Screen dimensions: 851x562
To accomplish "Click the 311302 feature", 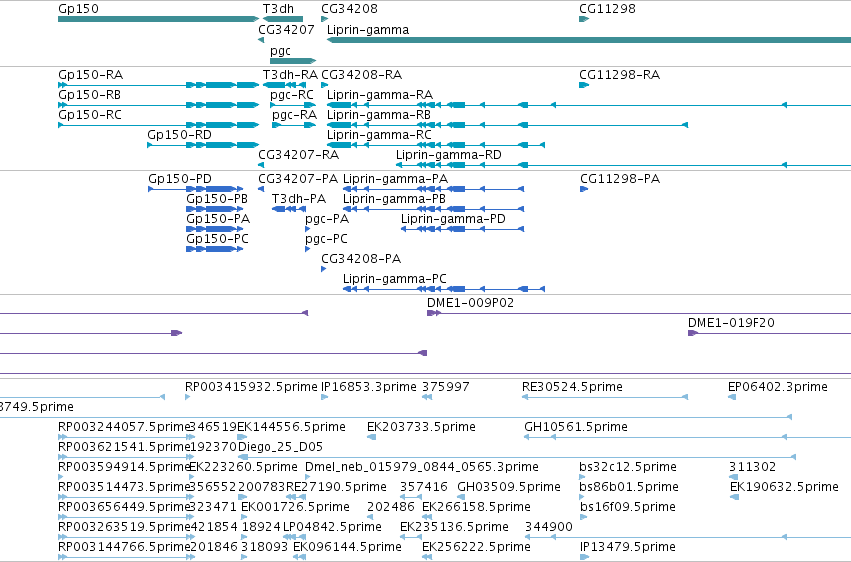I will point(733,477).
